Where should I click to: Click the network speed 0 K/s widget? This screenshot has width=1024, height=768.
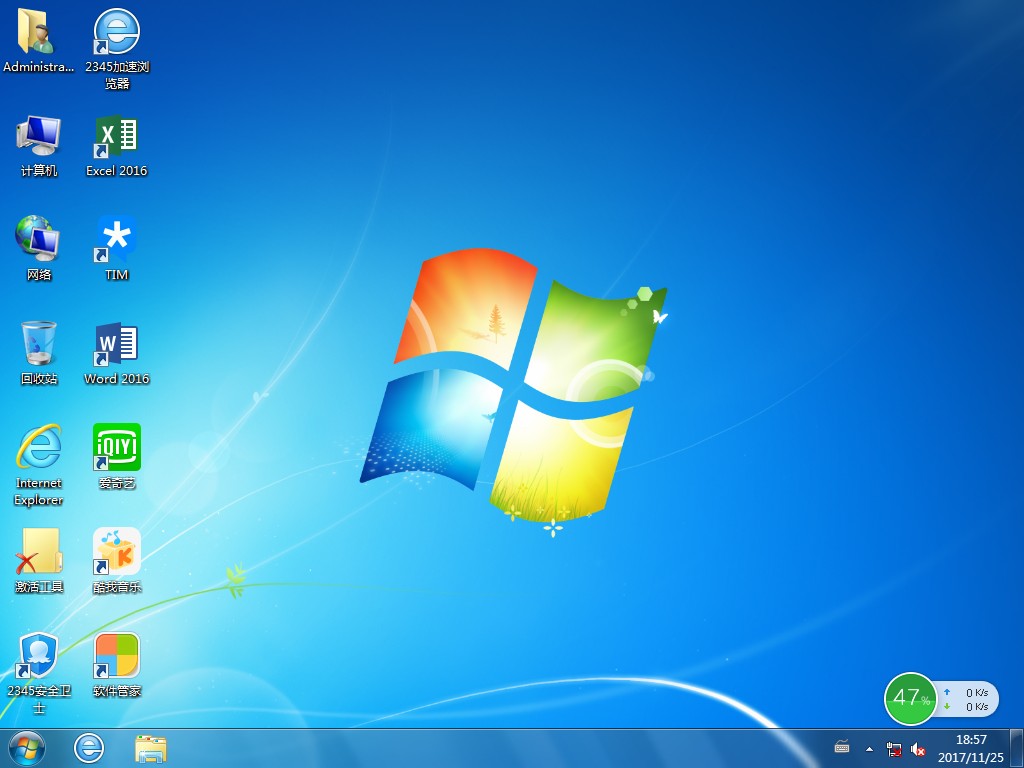tap(968, 699)
